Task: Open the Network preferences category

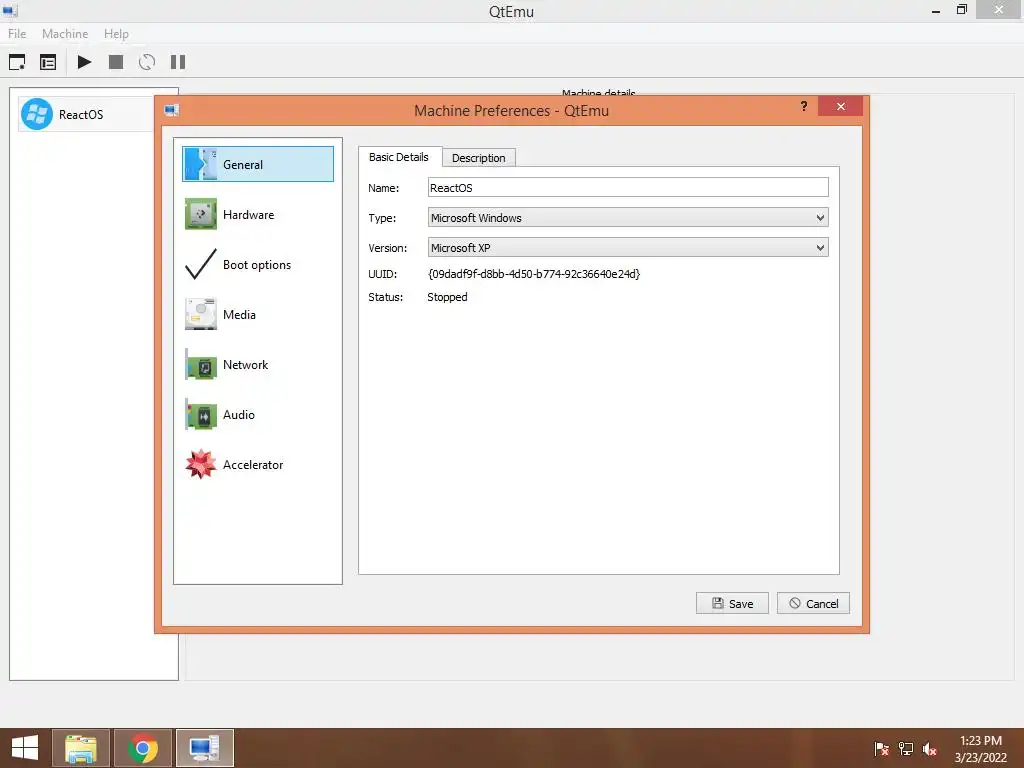Action: click(x=258, y=364)
